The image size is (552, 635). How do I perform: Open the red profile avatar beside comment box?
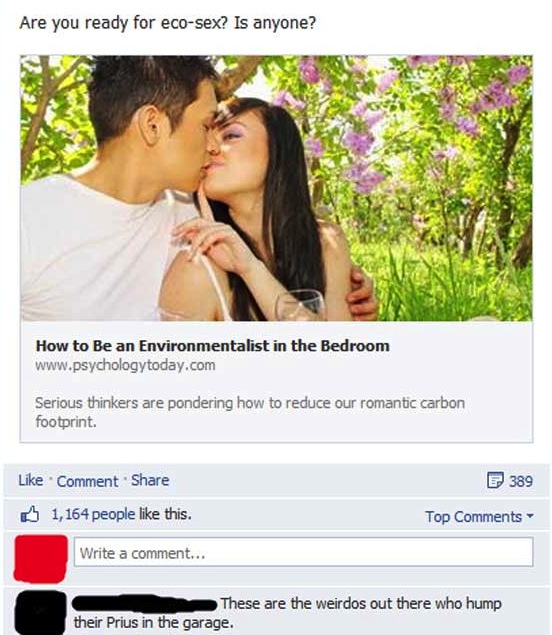tap(40, 558)
